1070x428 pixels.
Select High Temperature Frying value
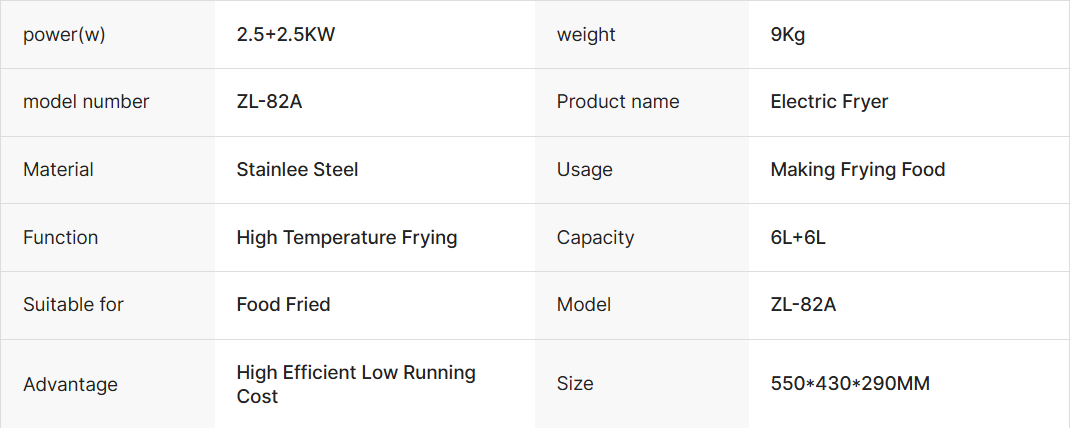click(346, 238)
